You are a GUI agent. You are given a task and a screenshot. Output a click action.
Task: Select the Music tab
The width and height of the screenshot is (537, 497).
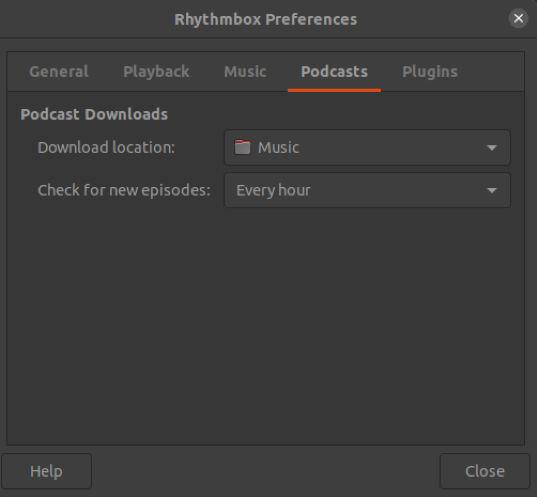(x=245, y=72)
